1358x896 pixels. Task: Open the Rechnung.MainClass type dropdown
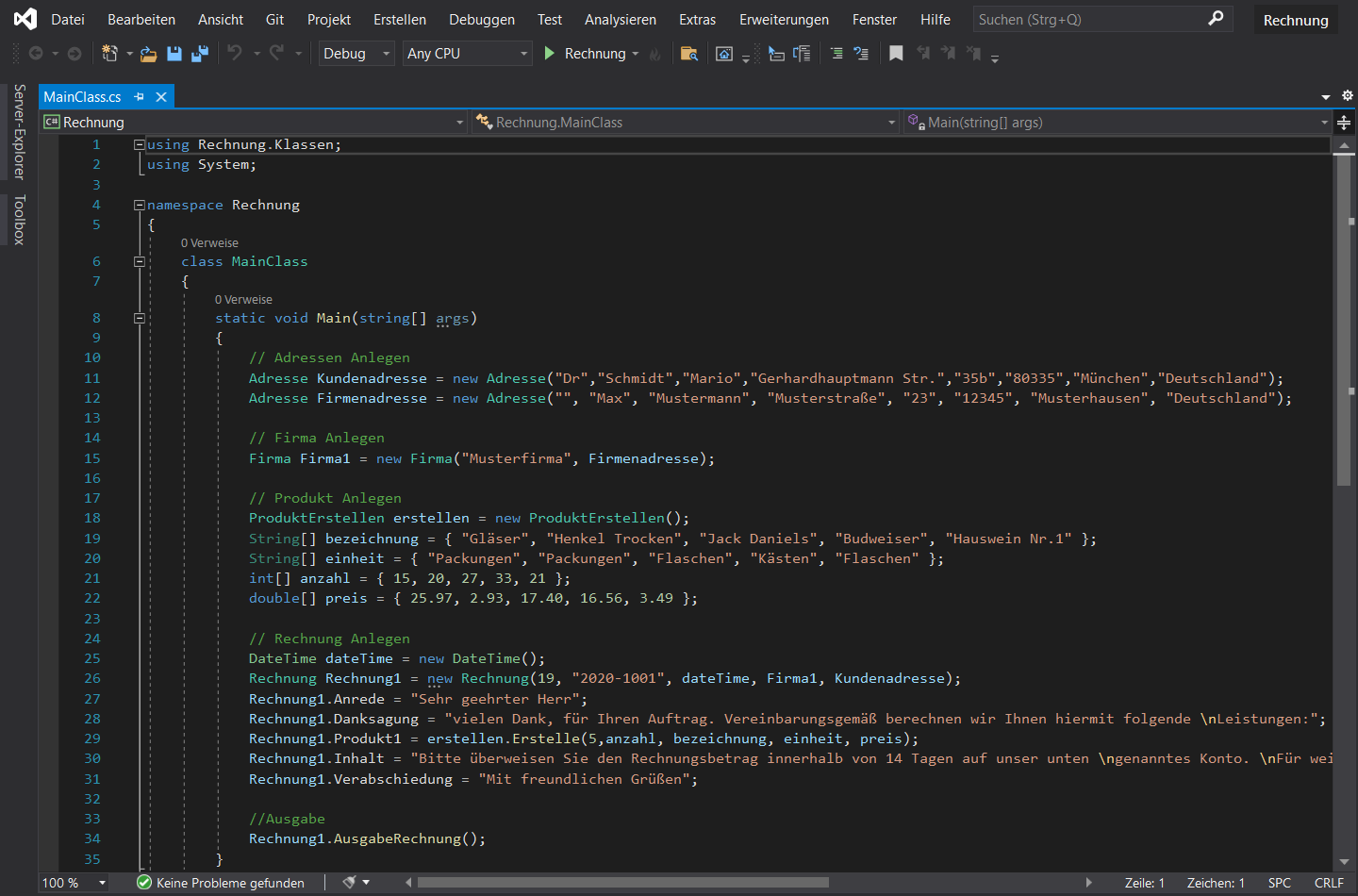pyautogui.click(x=686, y=123)
